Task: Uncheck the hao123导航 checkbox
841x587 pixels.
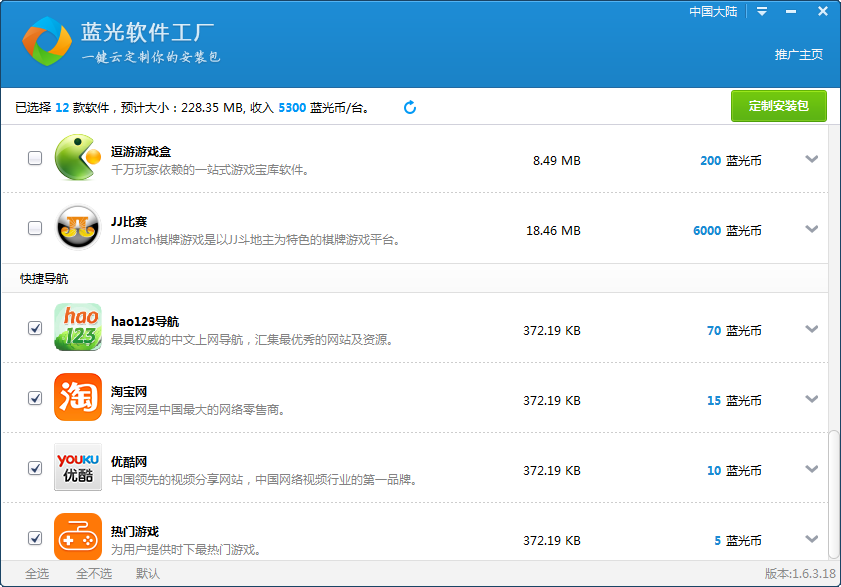Action: [34, 327]
